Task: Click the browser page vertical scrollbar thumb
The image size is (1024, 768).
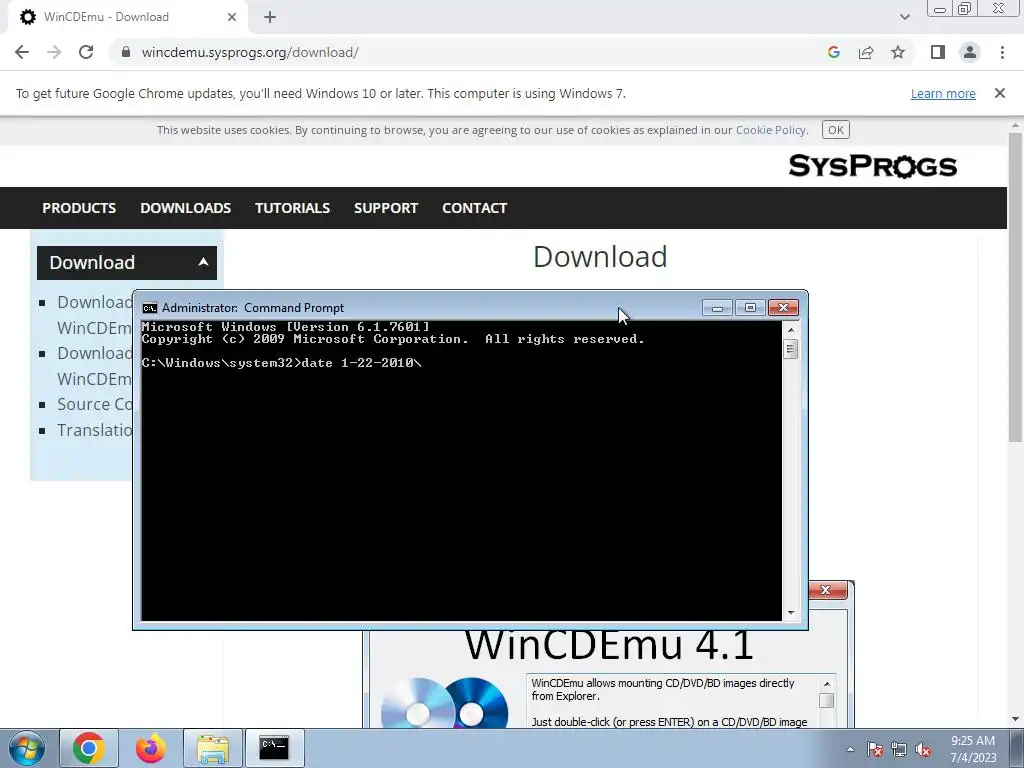Action: pyautogui.click(x=1015, y=287)
